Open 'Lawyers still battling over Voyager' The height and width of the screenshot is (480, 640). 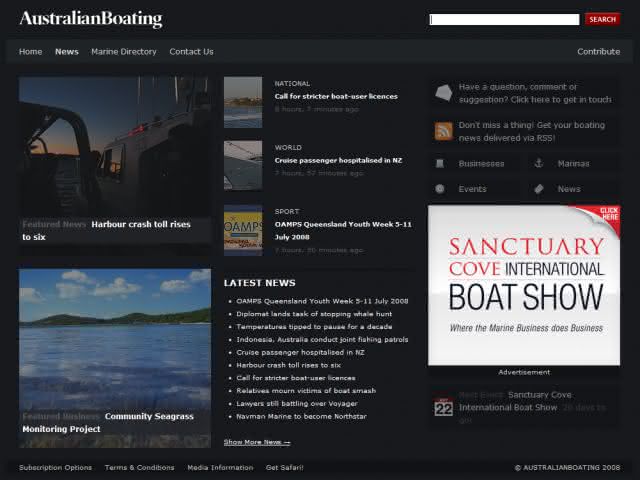point(297,404)
